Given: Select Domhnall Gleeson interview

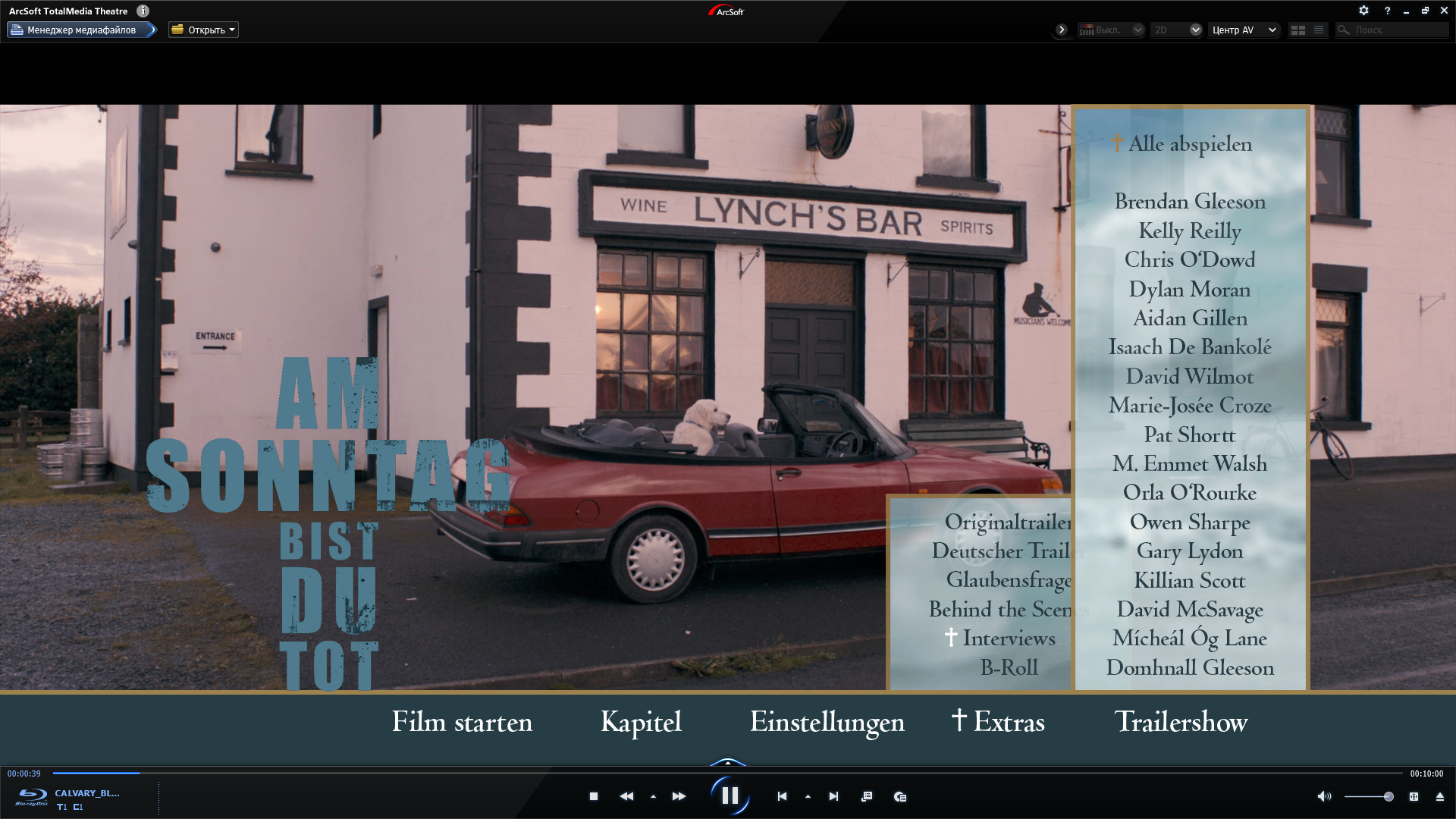Looking at the screenshot, I should click(1190, 667).
